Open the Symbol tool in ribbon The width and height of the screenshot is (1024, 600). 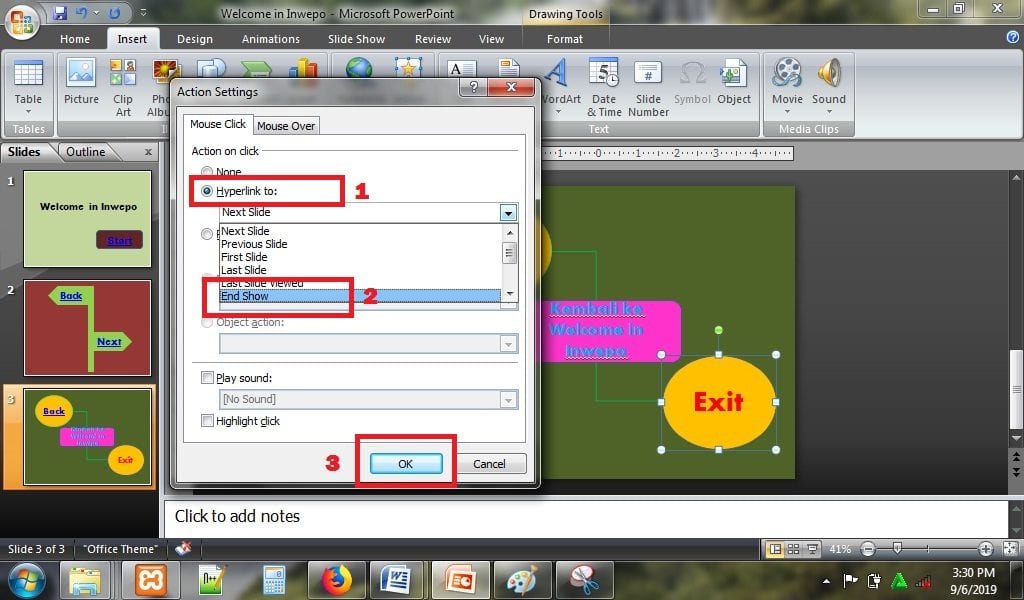692,81
